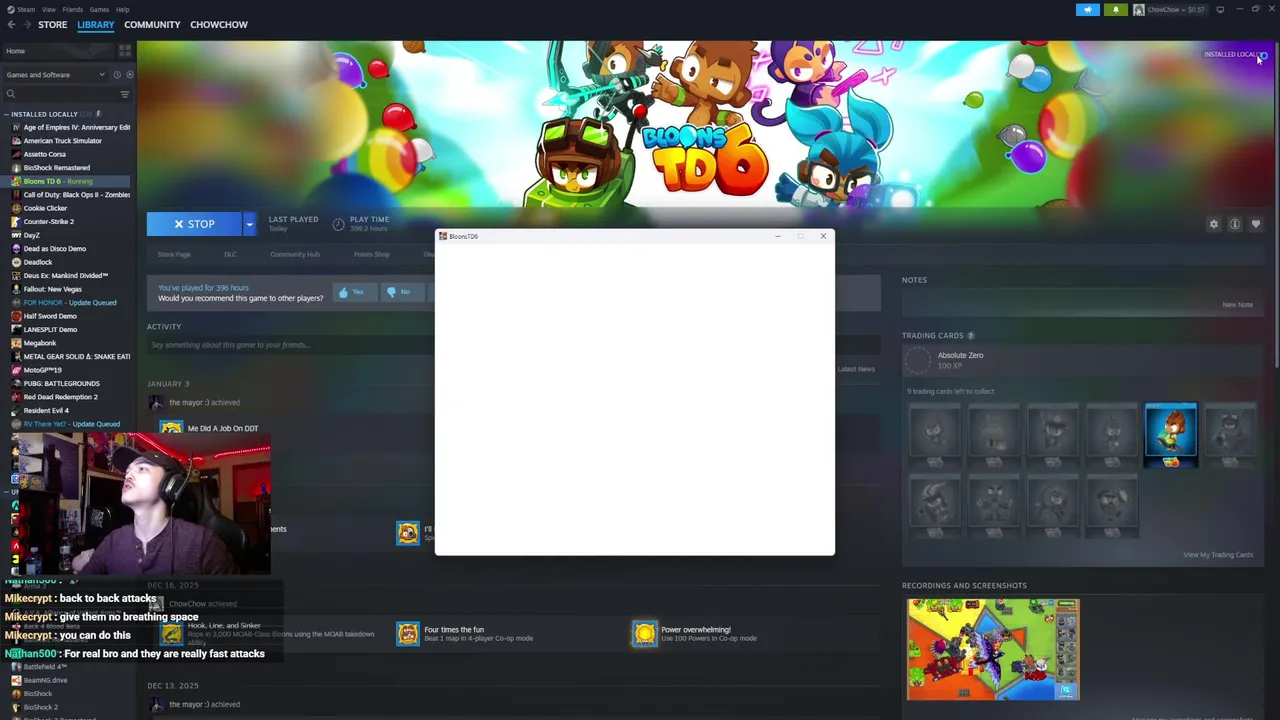Click the Me Did A Job On DDT achievement icon
This screenshot has height=720, width=1280.
click(171, 428)
